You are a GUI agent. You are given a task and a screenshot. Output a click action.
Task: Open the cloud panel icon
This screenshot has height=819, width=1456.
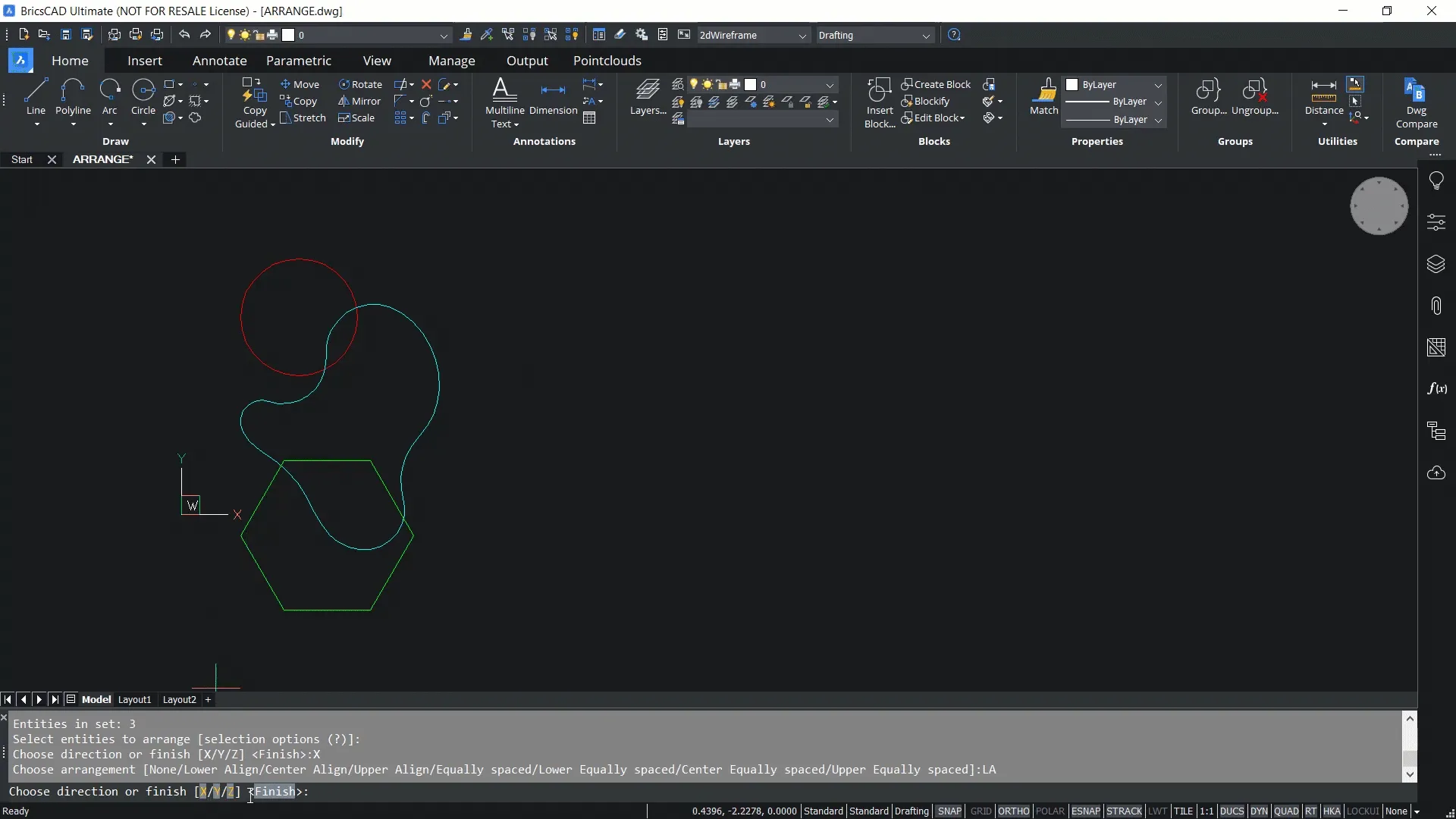[x=1436, y=473]
